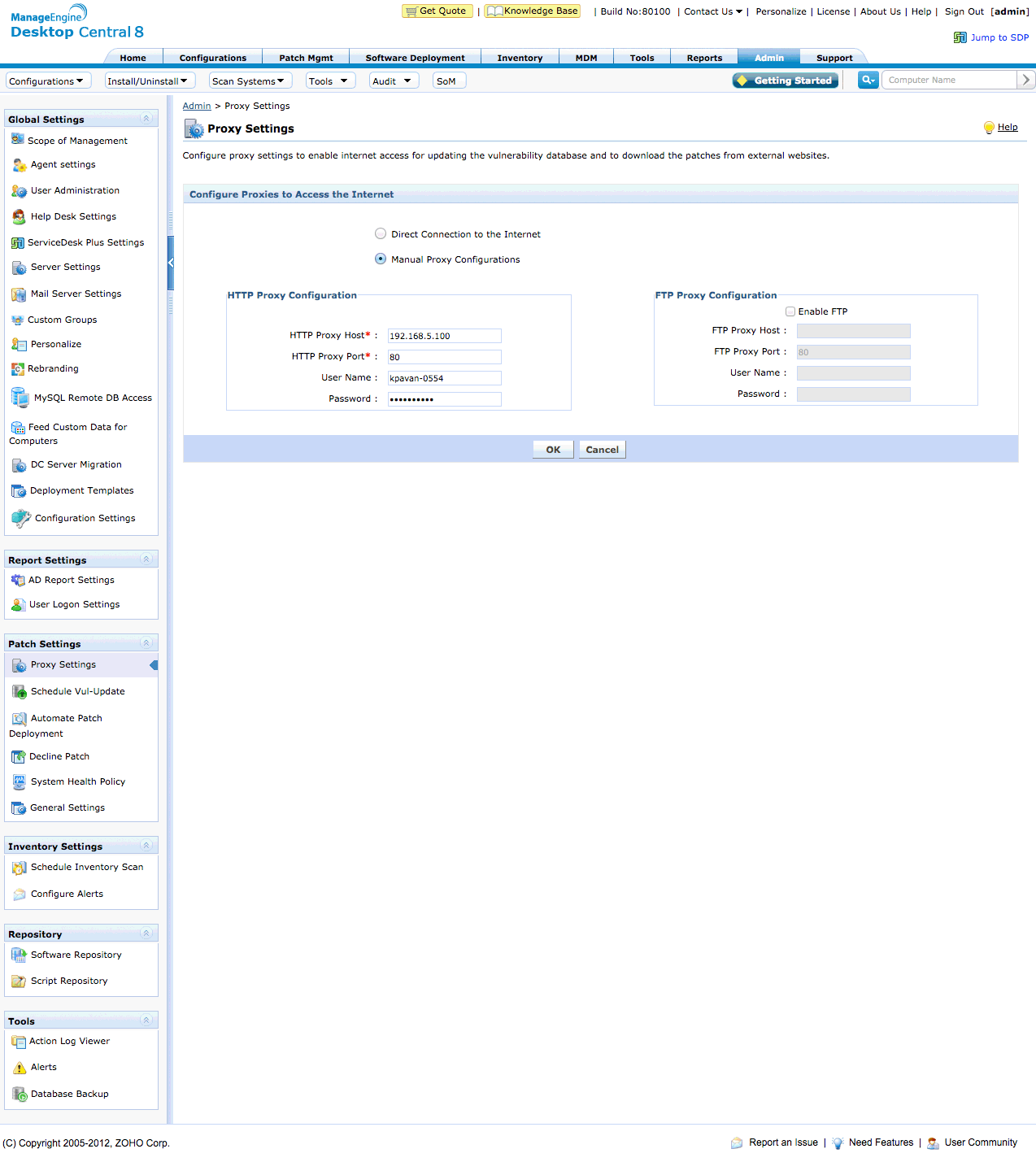1036x1162 pixels.
Task: Click the Admin breadcrumb link
Action: (196, 106)
